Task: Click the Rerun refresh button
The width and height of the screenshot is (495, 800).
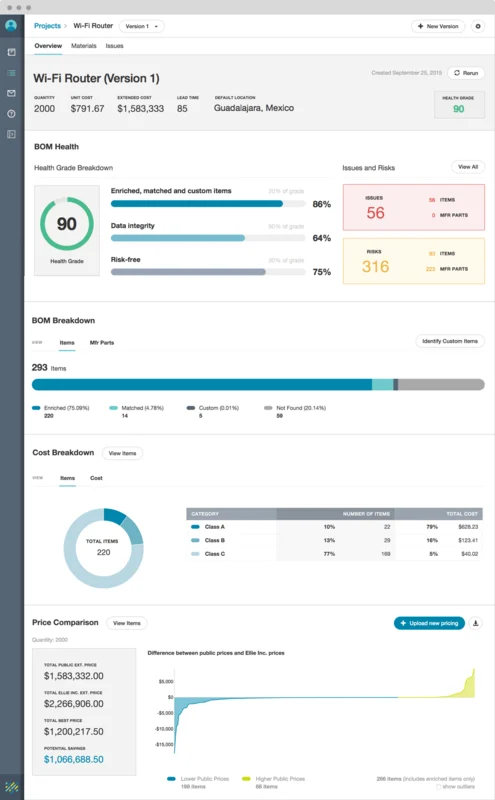Action: tap(466, 73)
